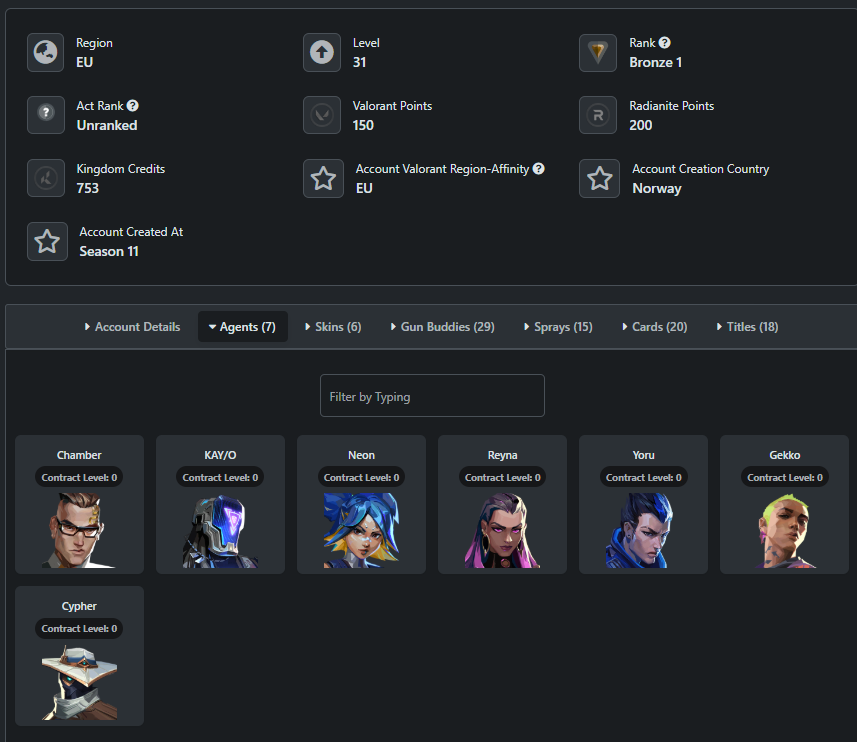This screenshot has height=742, width=857.
Task: Click the Norway country value
Action: coord(657,189)
